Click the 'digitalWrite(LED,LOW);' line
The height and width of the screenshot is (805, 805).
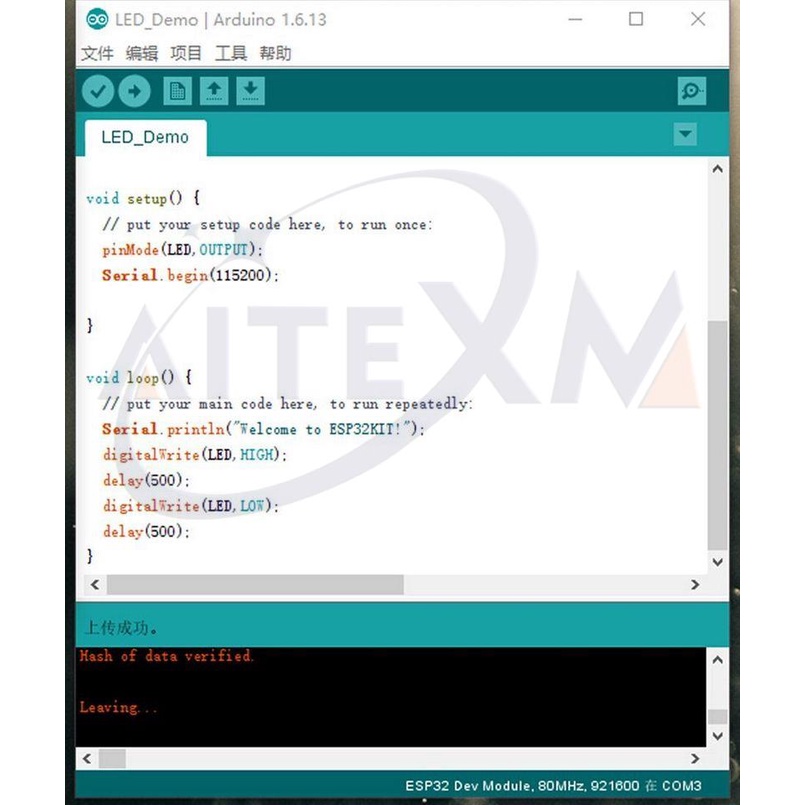pos(191,506)
